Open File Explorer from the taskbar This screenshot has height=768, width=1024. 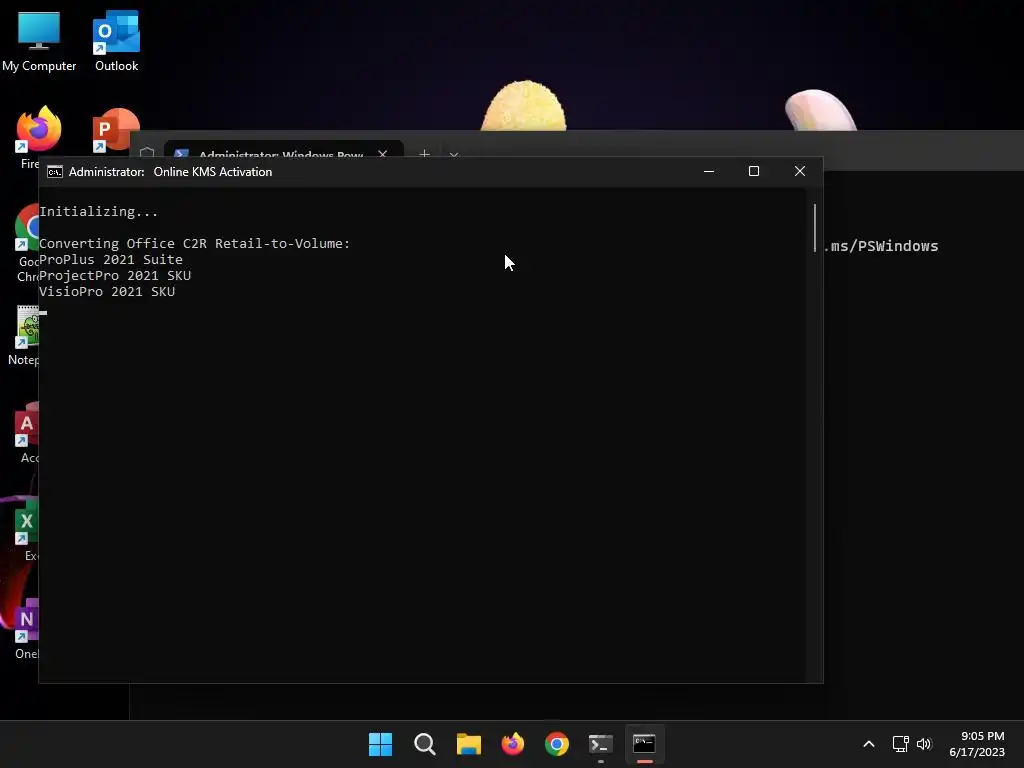(x=468, y=744)
